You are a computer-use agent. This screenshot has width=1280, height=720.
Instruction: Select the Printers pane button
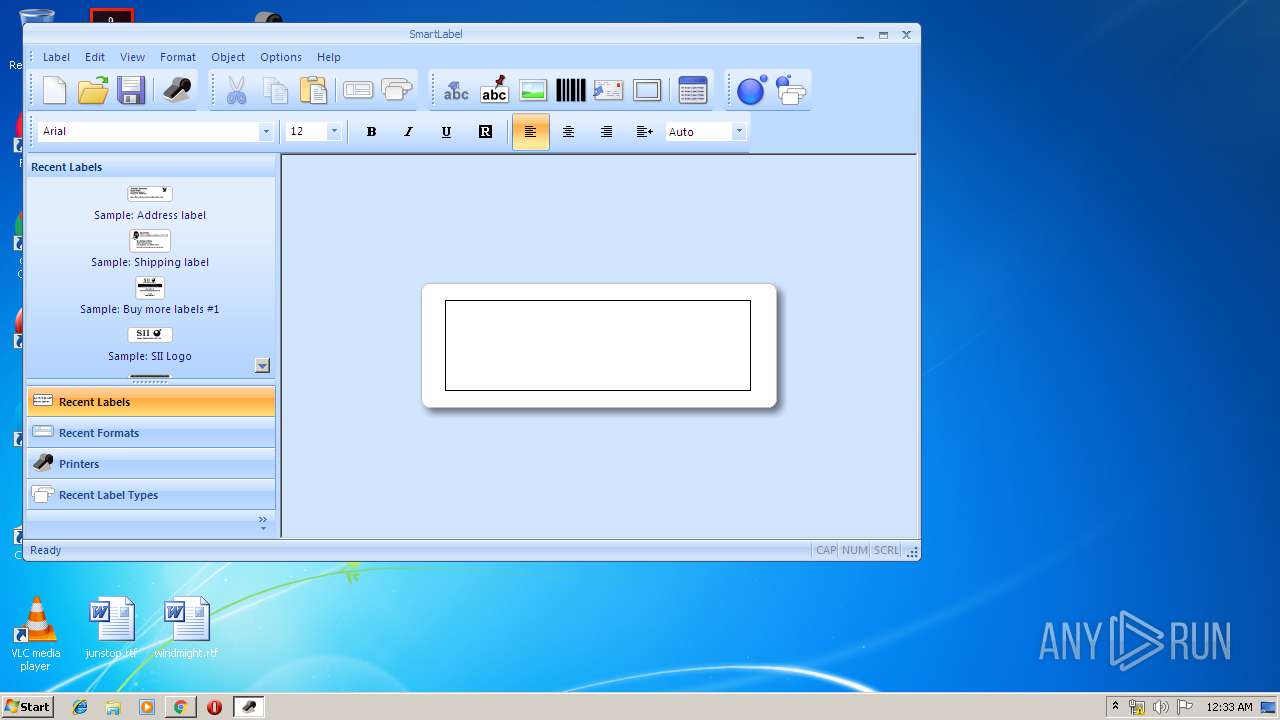pos(151,464)
